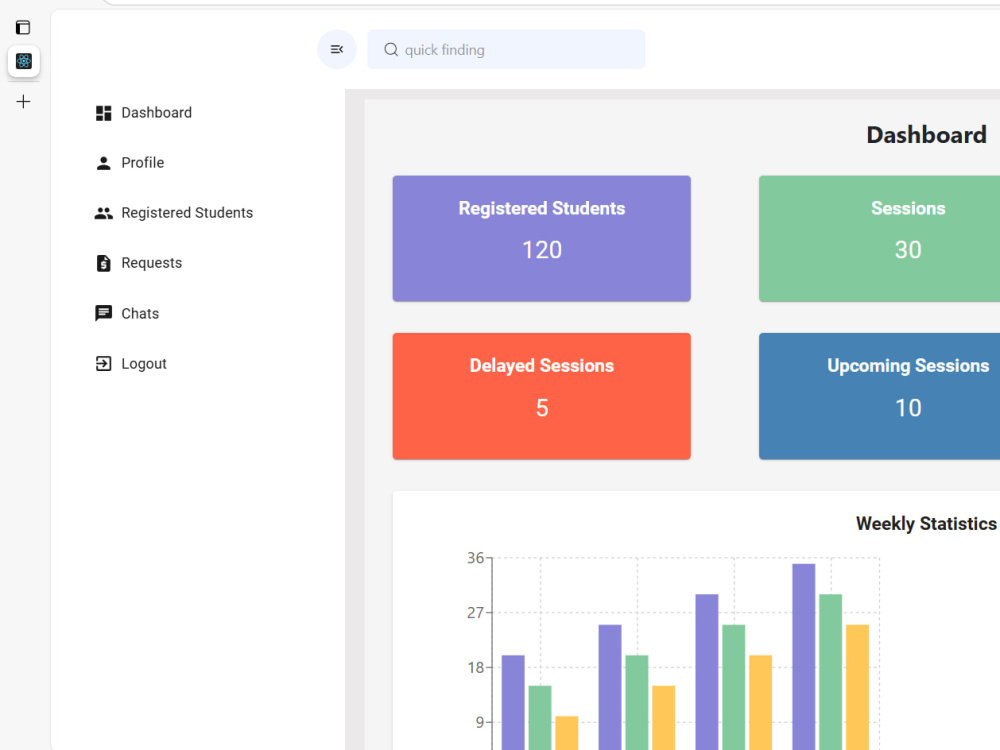
Task: Click the search magnifier icon
Action: (x=391, y=50)
